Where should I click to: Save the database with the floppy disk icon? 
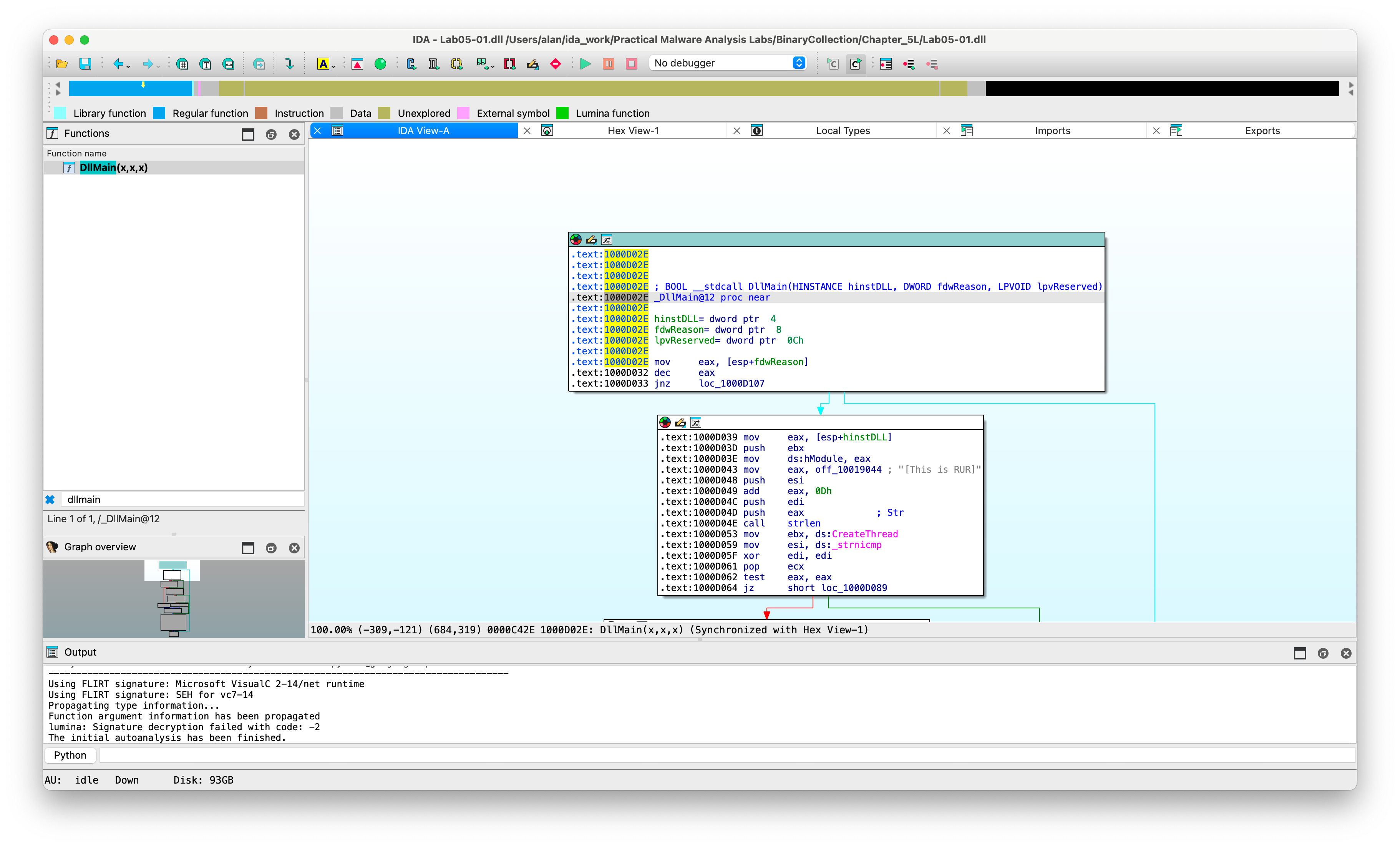85,64
